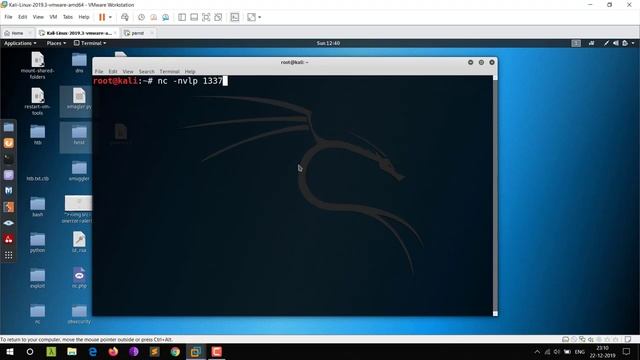This screenshot has width=640, height=360.
Task: Open VMware File menu
Action: [8, 17]
